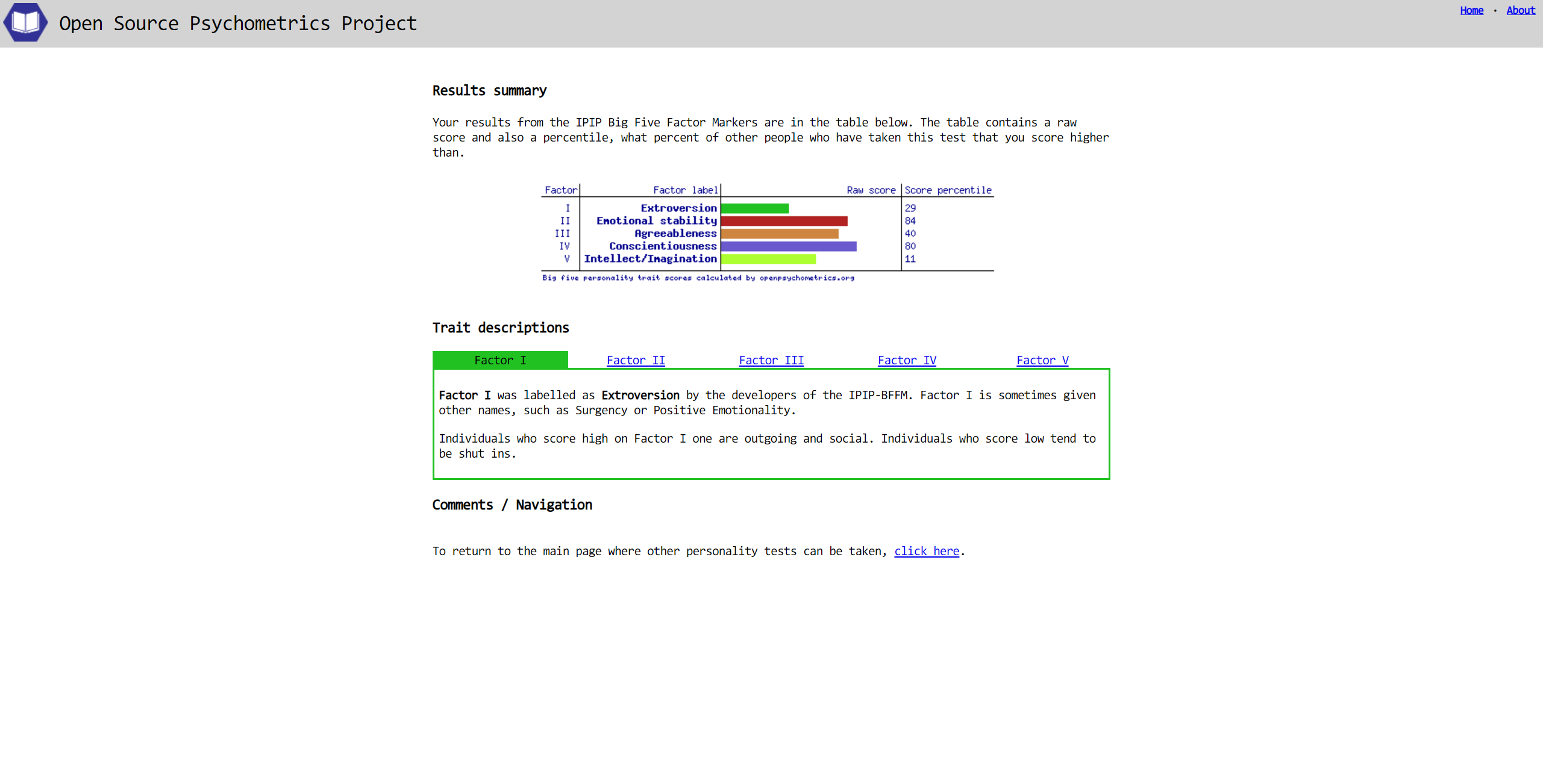Click the Raw score column header
The height and width of the screenshot is (784, 1543).
[x=870, y=190]
